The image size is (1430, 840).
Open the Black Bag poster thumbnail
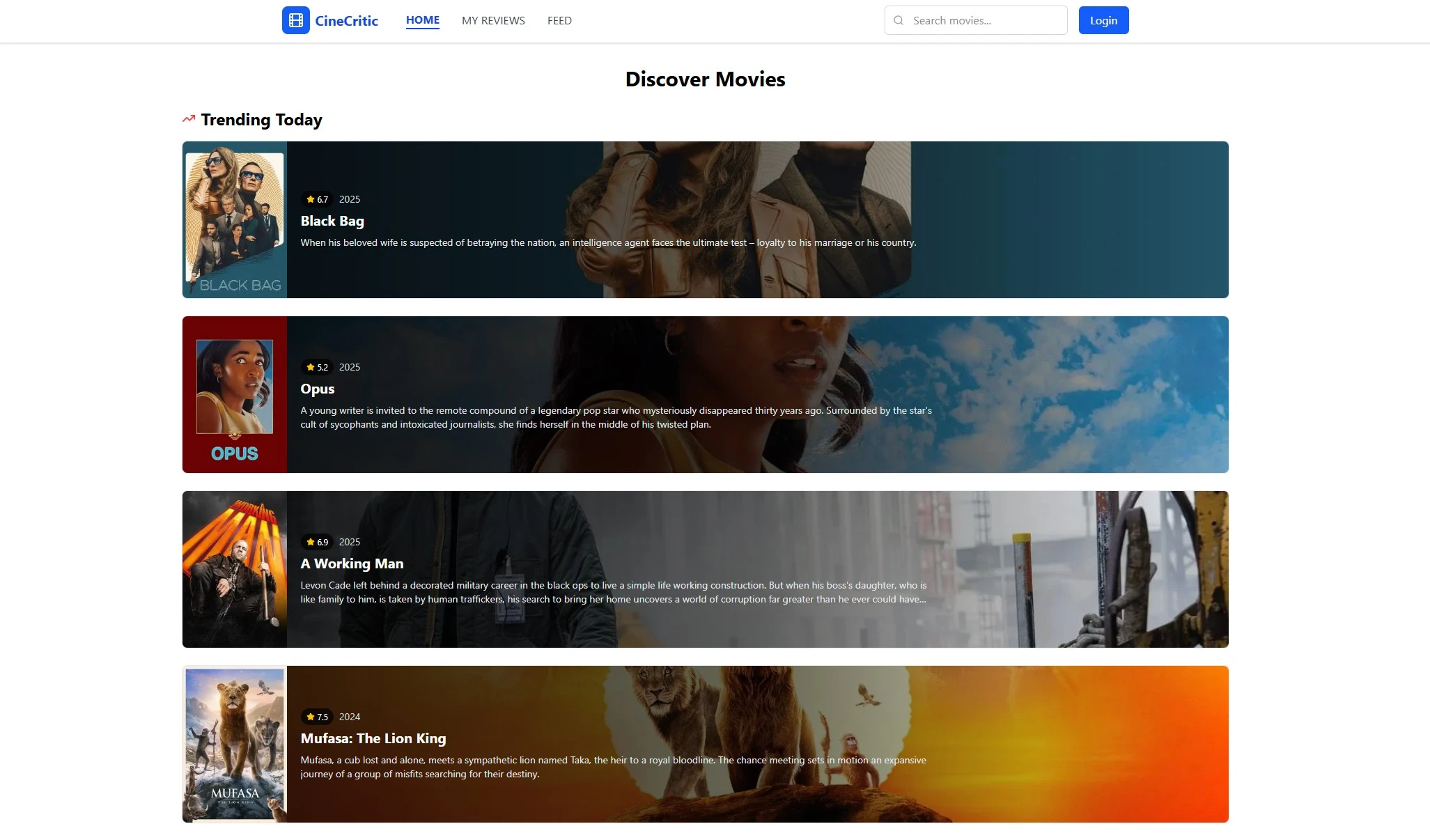pos(235,219)
